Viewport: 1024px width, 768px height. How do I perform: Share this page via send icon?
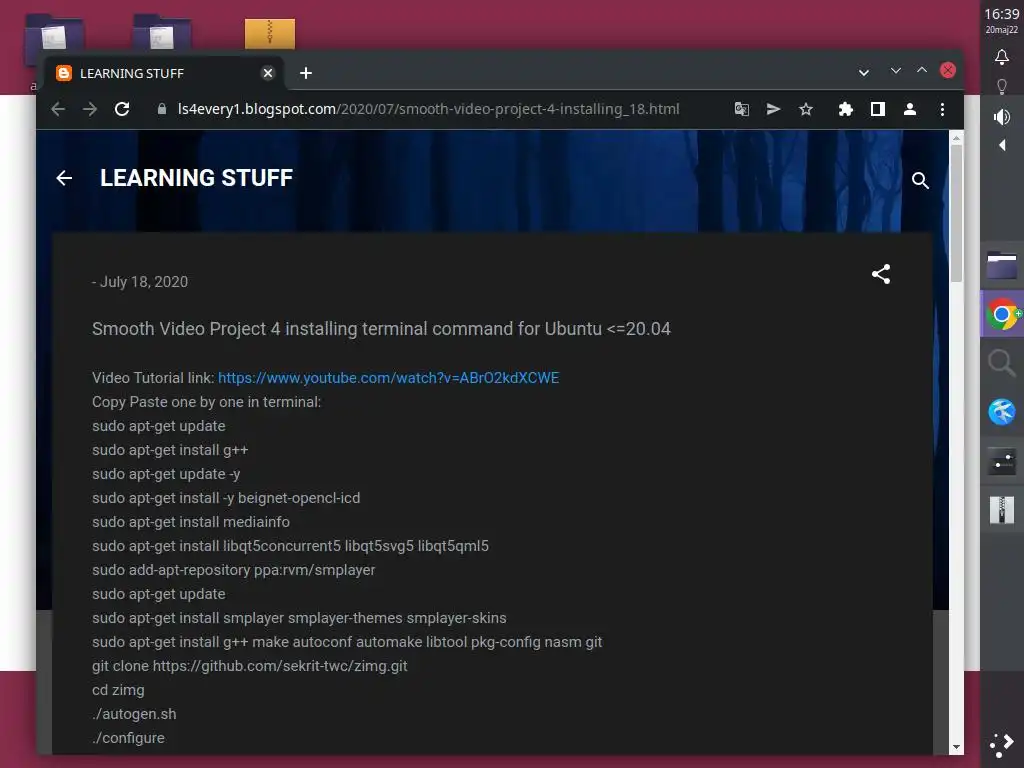tap(773, 109)
